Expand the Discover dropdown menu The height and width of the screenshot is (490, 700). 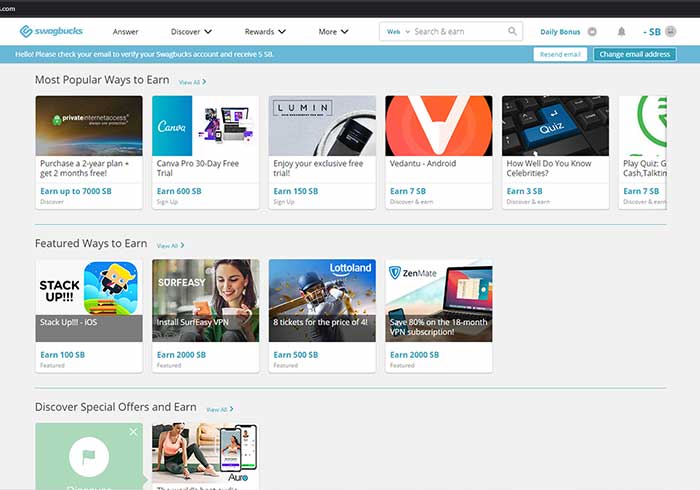coord(191,32)
